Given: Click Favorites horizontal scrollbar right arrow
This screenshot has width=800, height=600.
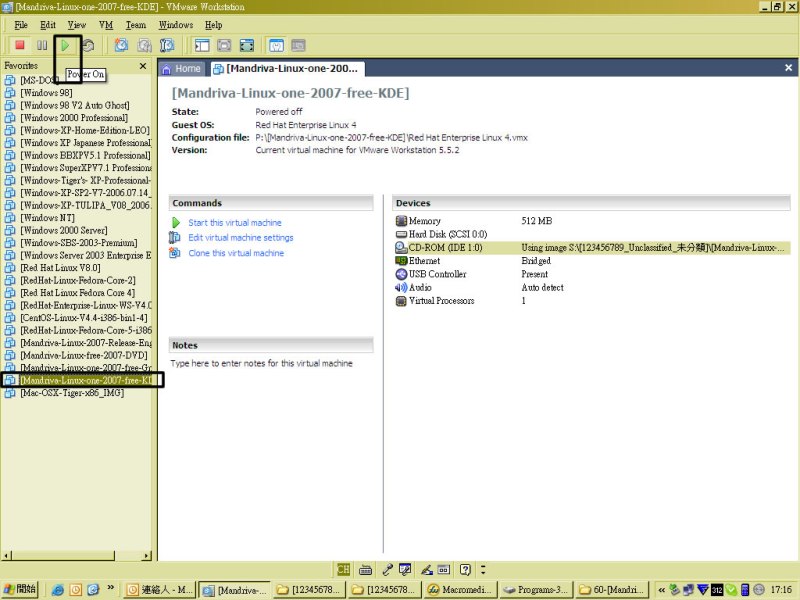Looking at the screenshot, I should 147,555.
